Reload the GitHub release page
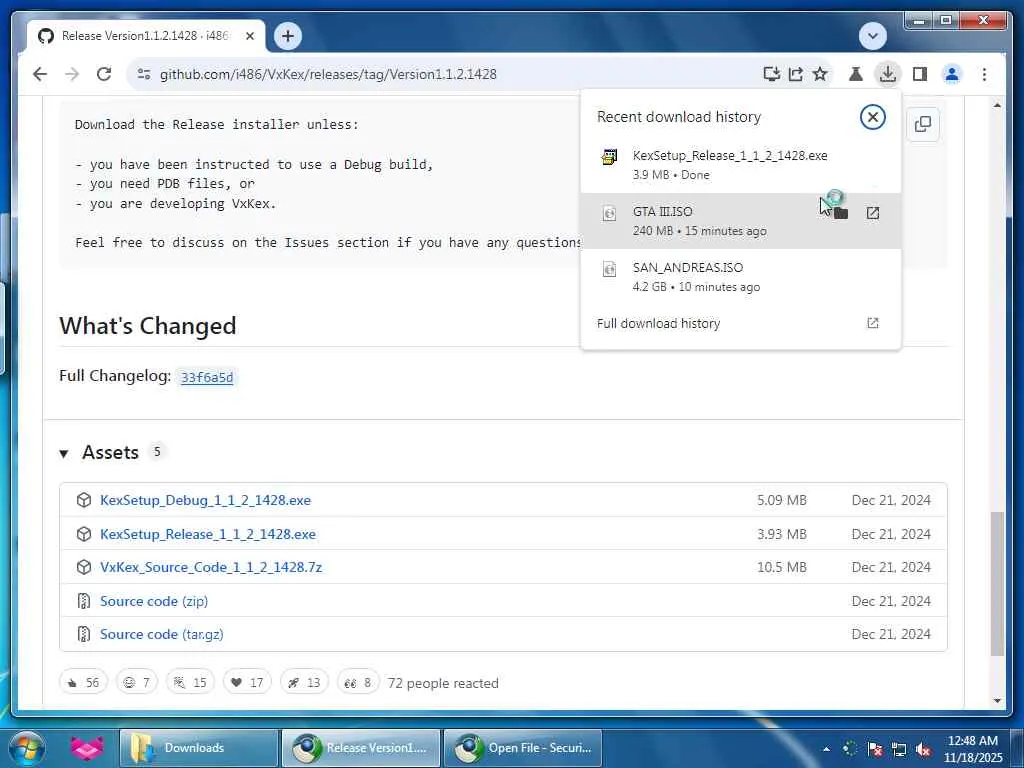The height and width of the screenshot is (768, 1024). 104,74
